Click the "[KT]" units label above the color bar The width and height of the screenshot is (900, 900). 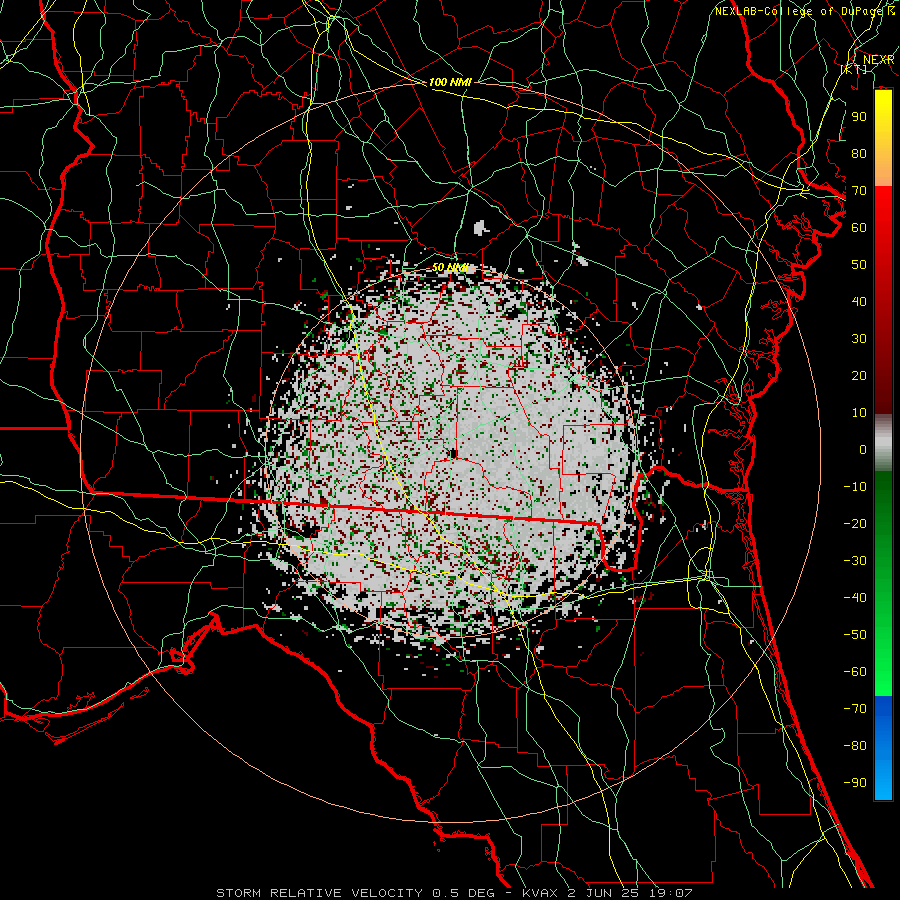pyautogui.click(x=854, y=69)
